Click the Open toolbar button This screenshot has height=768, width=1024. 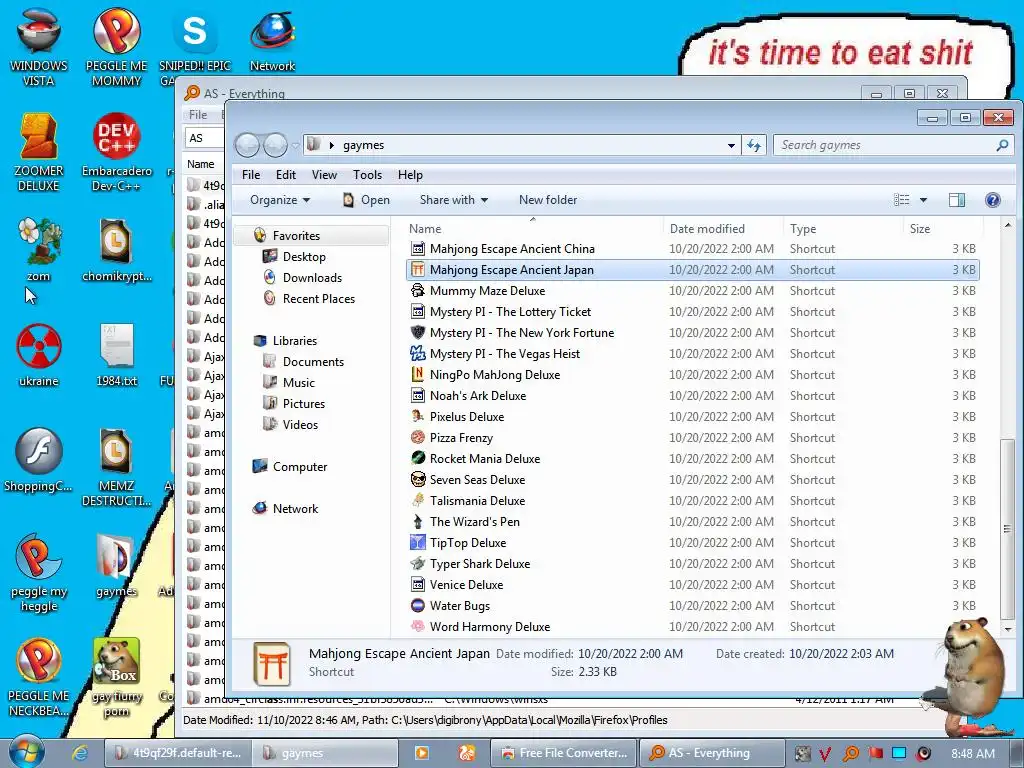[x=366, y=200]
